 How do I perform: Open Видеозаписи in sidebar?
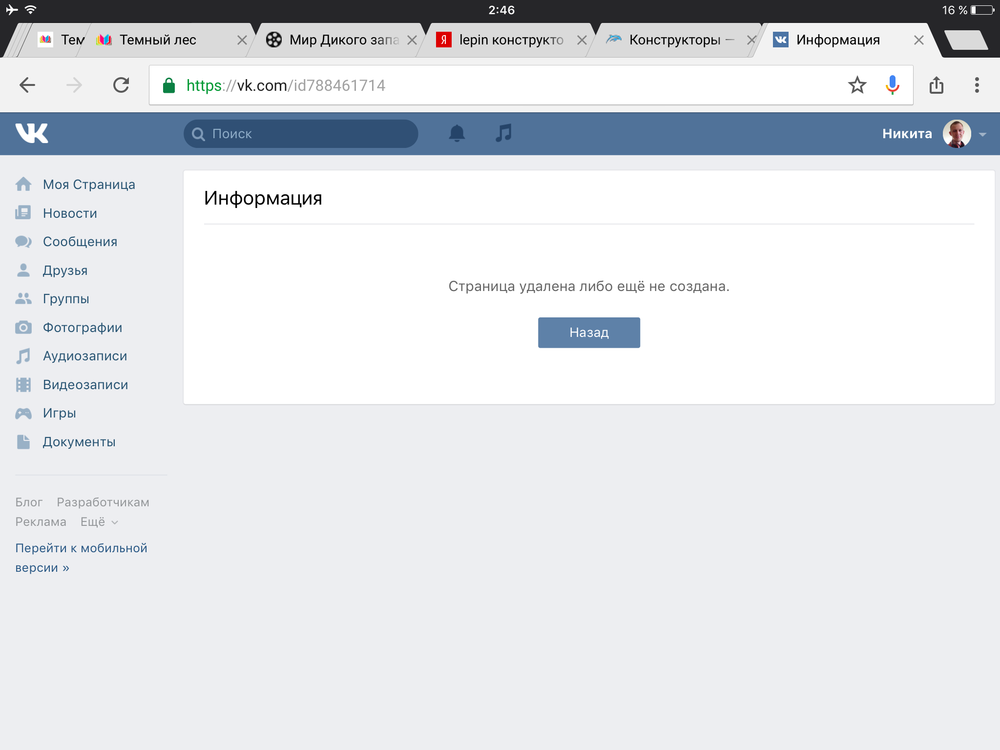click(x=85, y=385)
